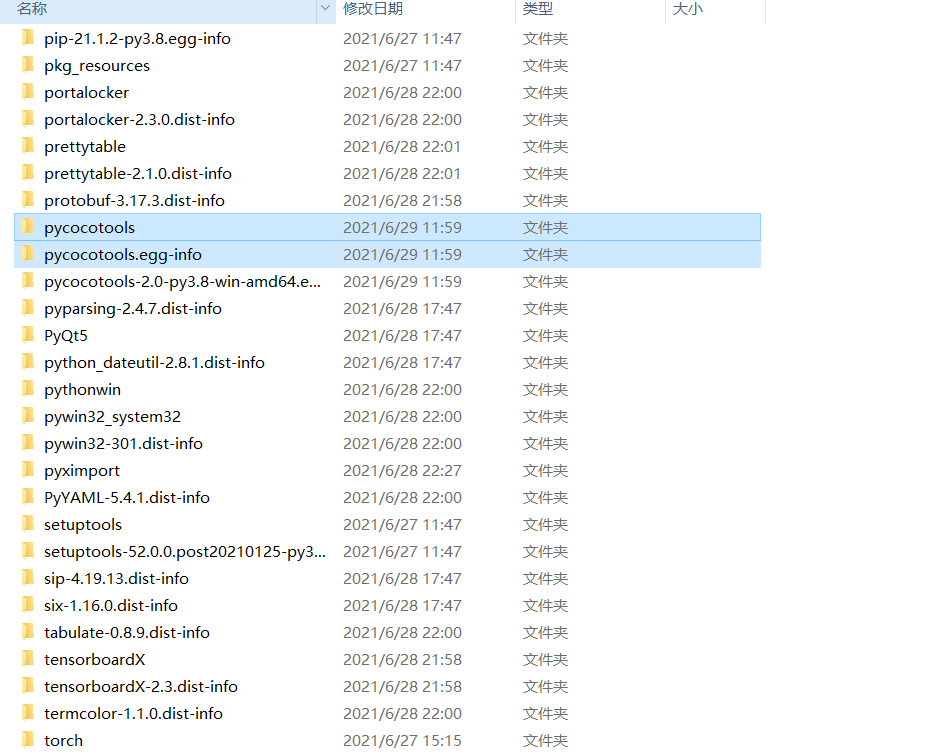Image resolution: width=936 pixels, height=753 pixels.
Task: Select the torch folder name
Action: (63, 740)
